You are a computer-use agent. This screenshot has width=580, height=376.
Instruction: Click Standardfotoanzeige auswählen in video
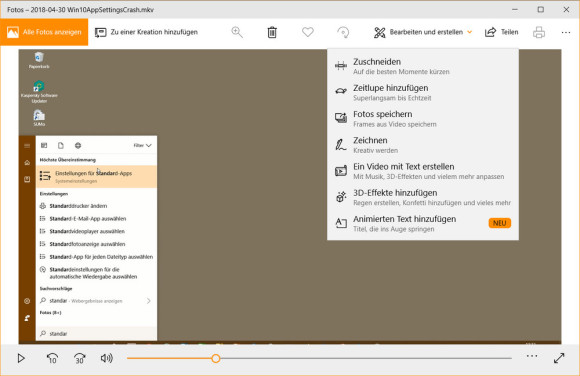click(x=97, y=244)
